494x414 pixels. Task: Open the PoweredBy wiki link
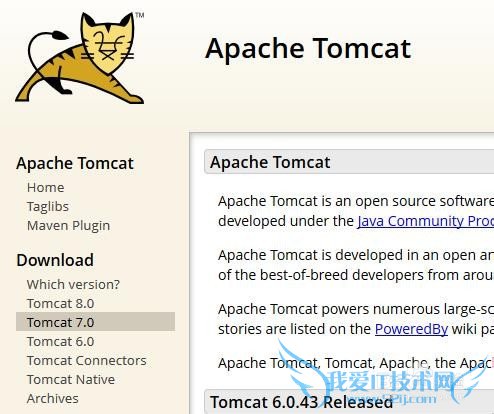tap(411, 329)
